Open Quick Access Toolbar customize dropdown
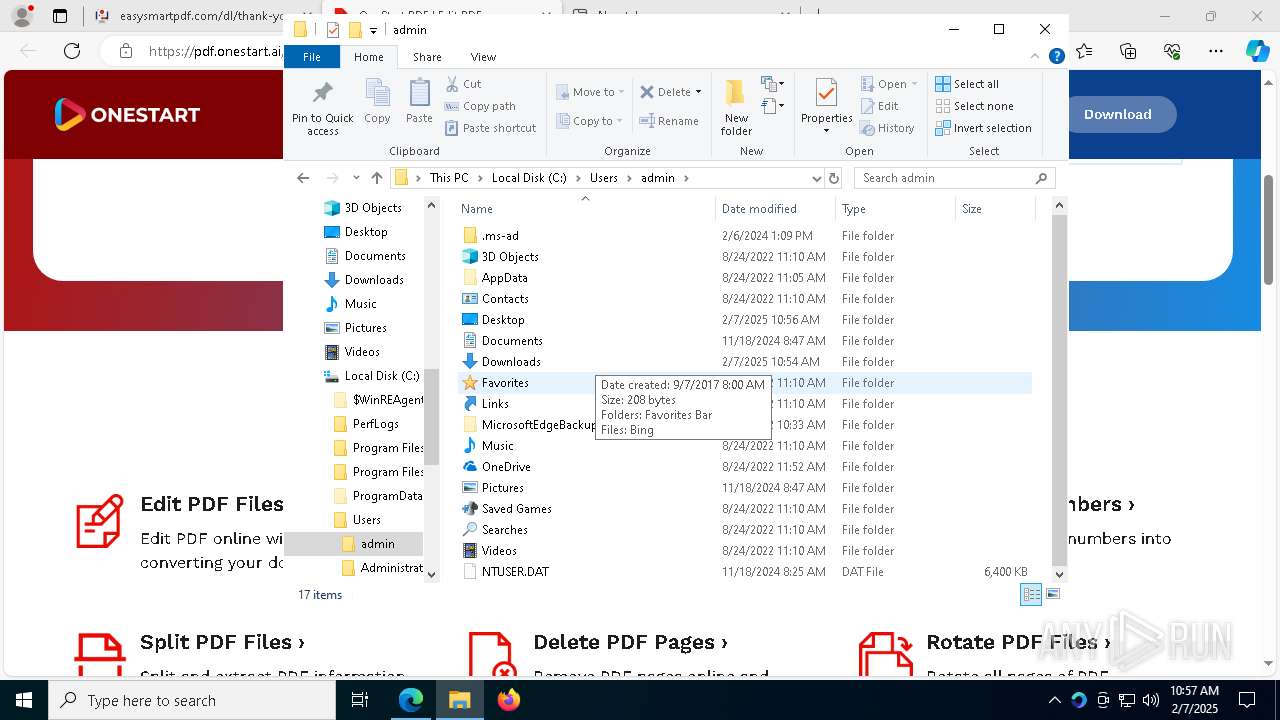This screenshot has height=720, width=1280. coord(373,30)
